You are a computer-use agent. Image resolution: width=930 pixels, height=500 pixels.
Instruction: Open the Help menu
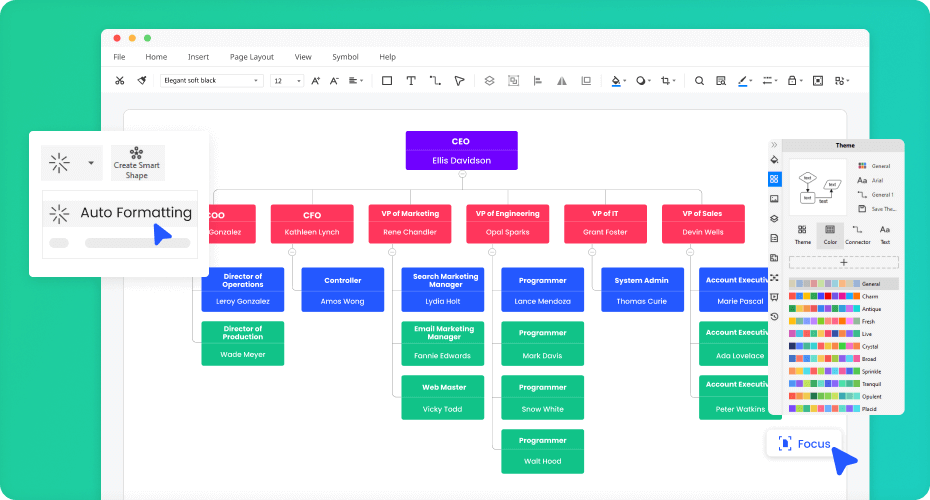click(x=387, y=57)
